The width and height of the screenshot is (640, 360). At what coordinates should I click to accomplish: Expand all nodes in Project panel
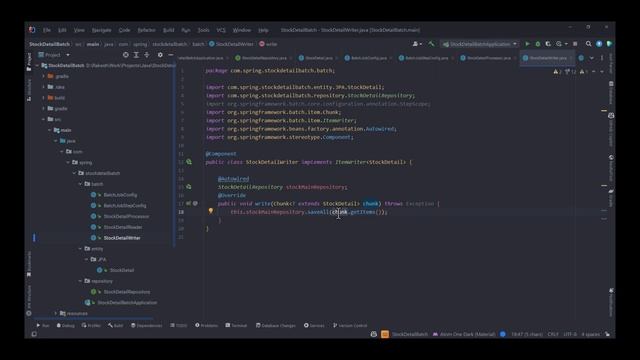click(136, 55)
